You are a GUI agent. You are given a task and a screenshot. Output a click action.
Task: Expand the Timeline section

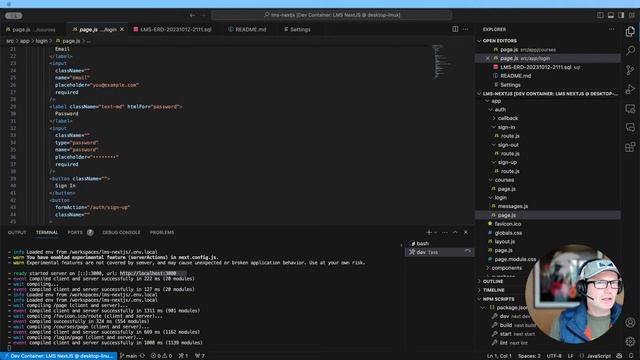[x=493, y=290]
